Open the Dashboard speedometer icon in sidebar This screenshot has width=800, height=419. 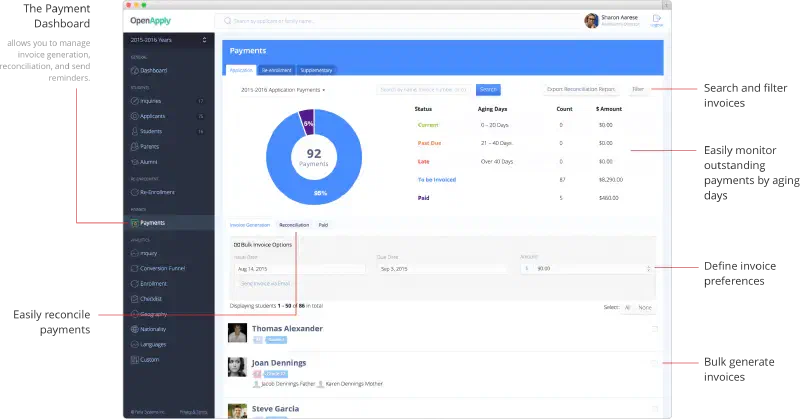135,71
